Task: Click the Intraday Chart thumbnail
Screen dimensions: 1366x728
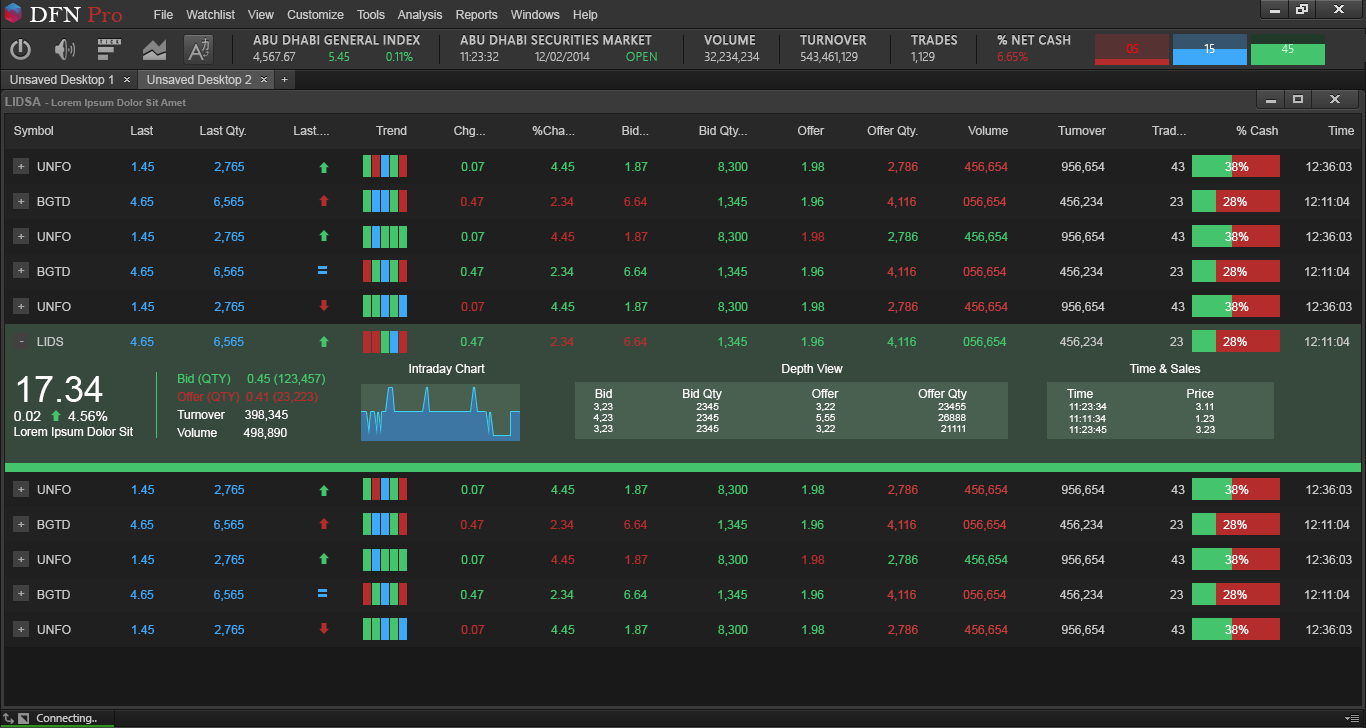Action: coord(440,412)
